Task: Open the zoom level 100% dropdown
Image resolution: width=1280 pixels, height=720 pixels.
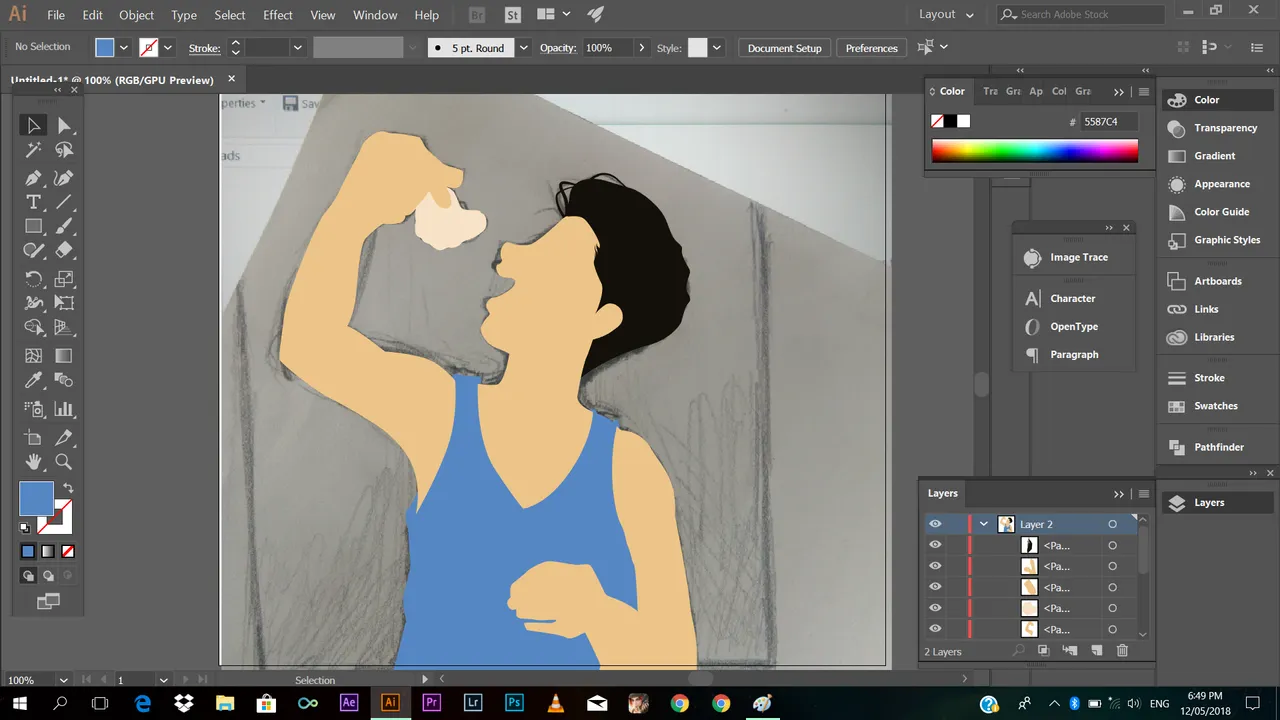Action: coord(64,680)
